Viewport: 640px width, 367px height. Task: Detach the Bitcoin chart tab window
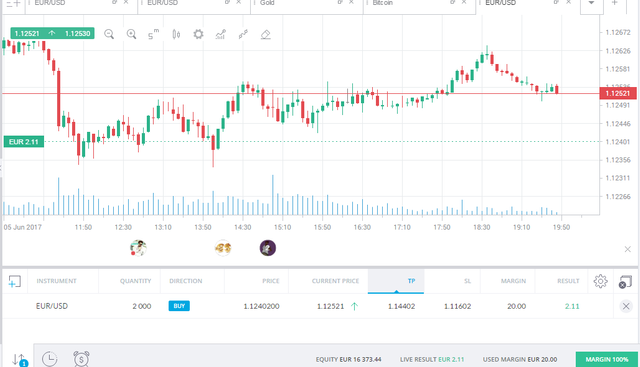[453, 2]
